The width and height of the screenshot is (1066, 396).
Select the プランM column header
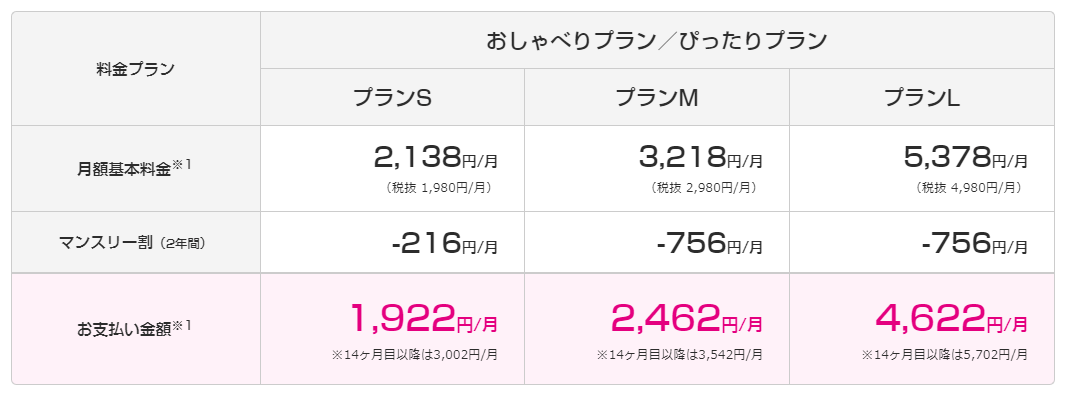657,98
